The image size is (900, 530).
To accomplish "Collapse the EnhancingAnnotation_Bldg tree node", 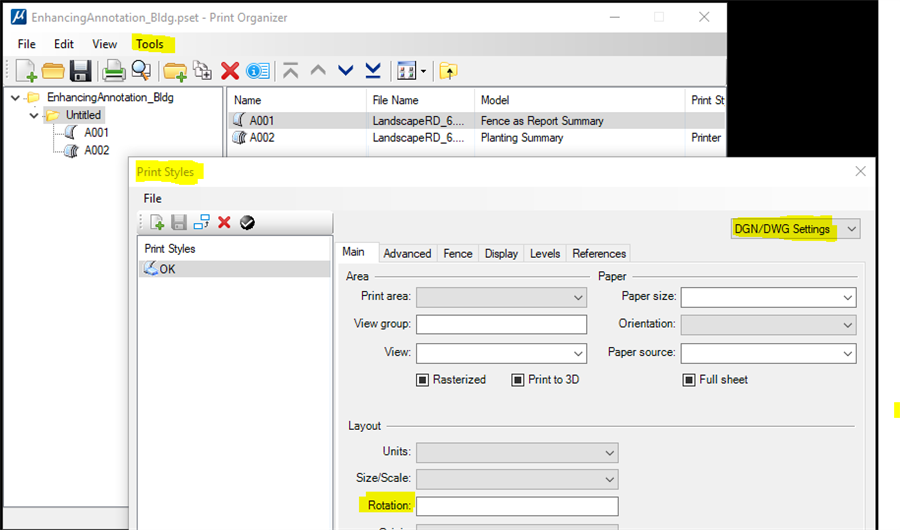I will 15,98.
